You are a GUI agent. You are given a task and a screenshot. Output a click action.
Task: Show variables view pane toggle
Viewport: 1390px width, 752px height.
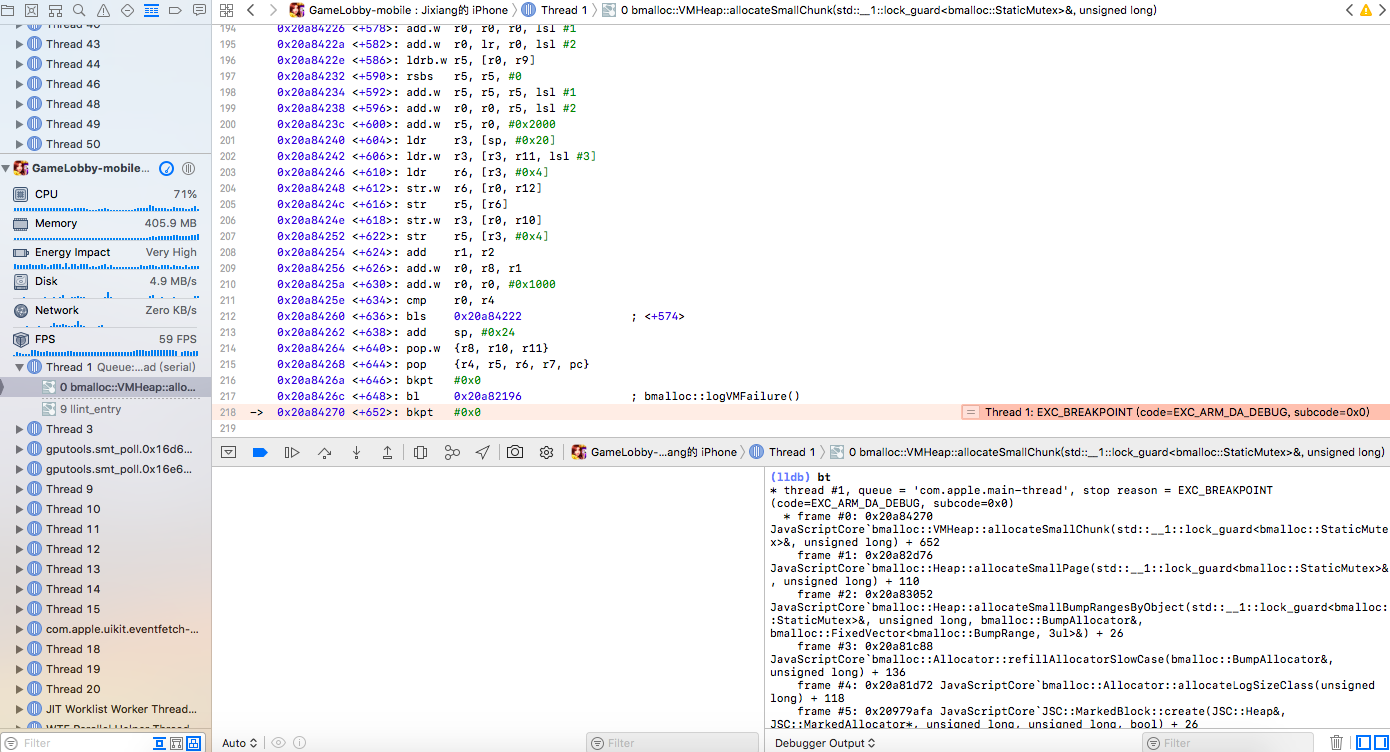1362,743
